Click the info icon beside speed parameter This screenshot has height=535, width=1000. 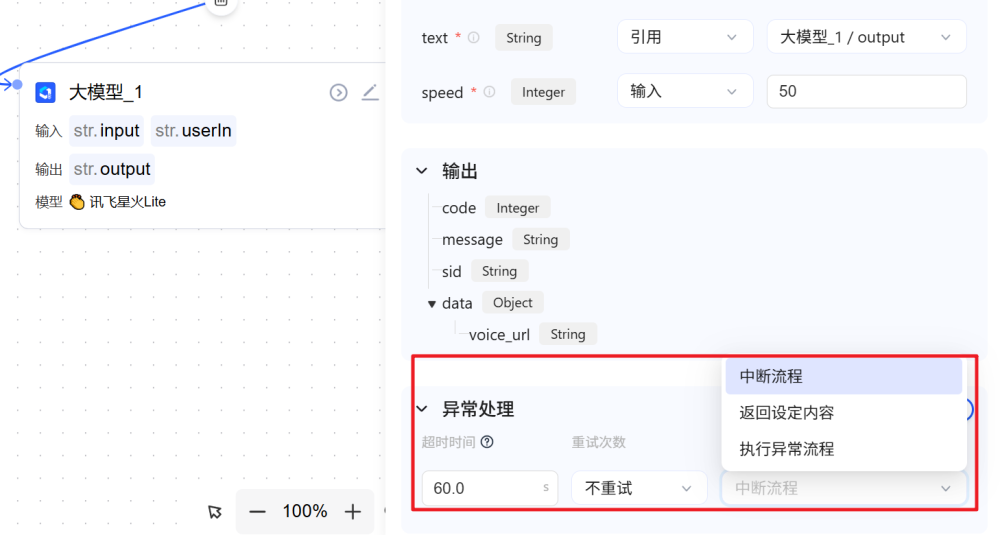pos(489,92)
